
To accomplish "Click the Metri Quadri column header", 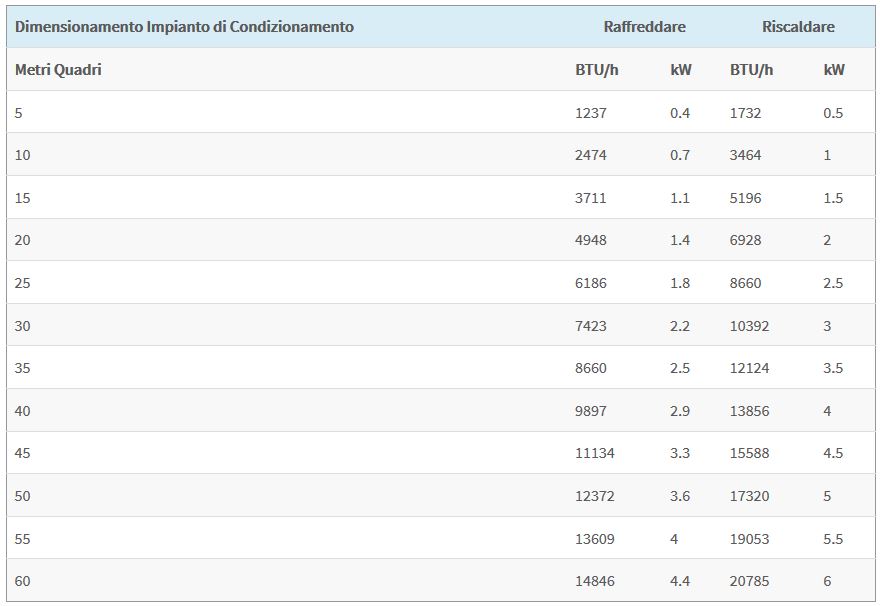I will coord(58,70).
